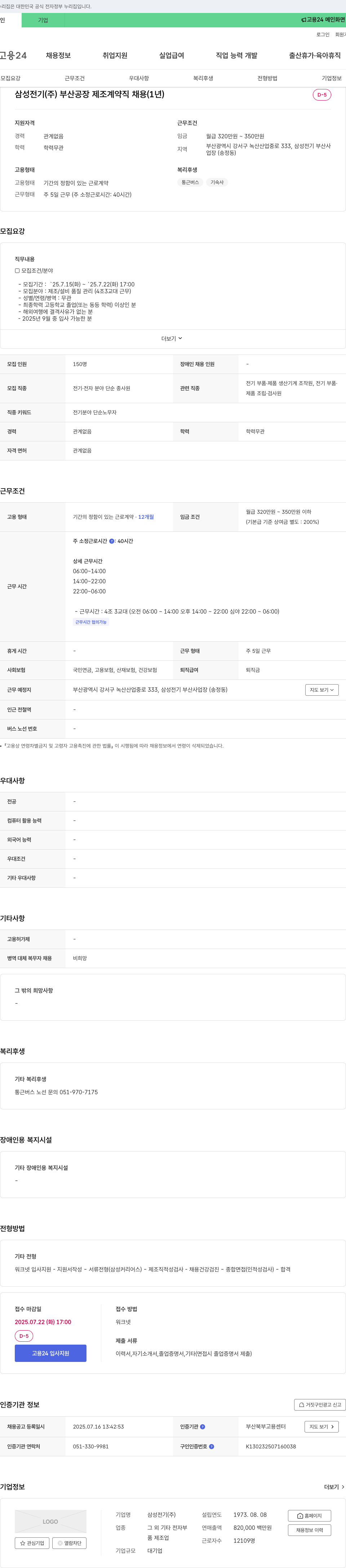Click the 퇴직급여 value 퇴직금
This screenshot has height=1568, width=346.
coord(253,670)
